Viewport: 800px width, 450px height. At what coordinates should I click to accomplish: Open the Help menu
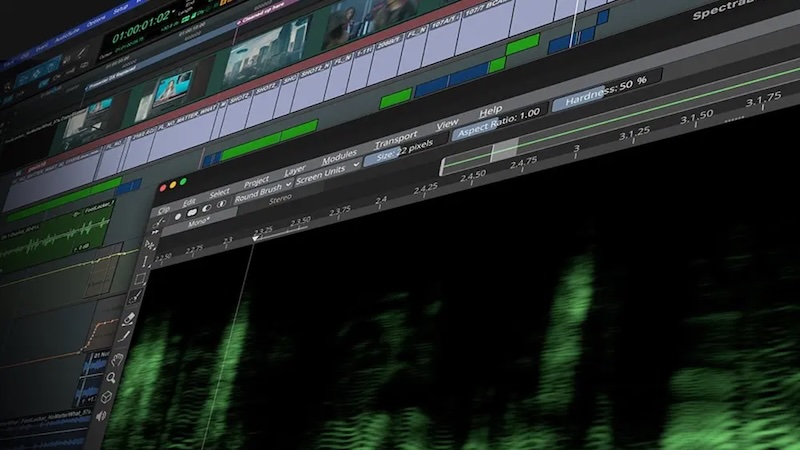coord(491,111)
